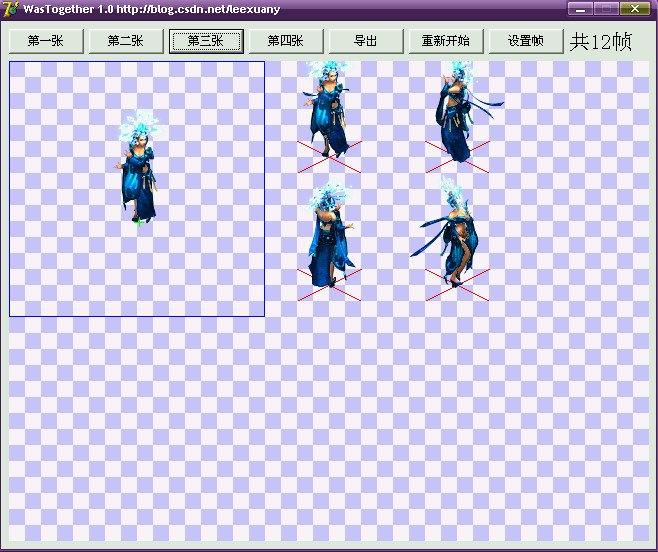Open frame settings via 设置帧
Screen dimensions: 658x552
point(526,41)
